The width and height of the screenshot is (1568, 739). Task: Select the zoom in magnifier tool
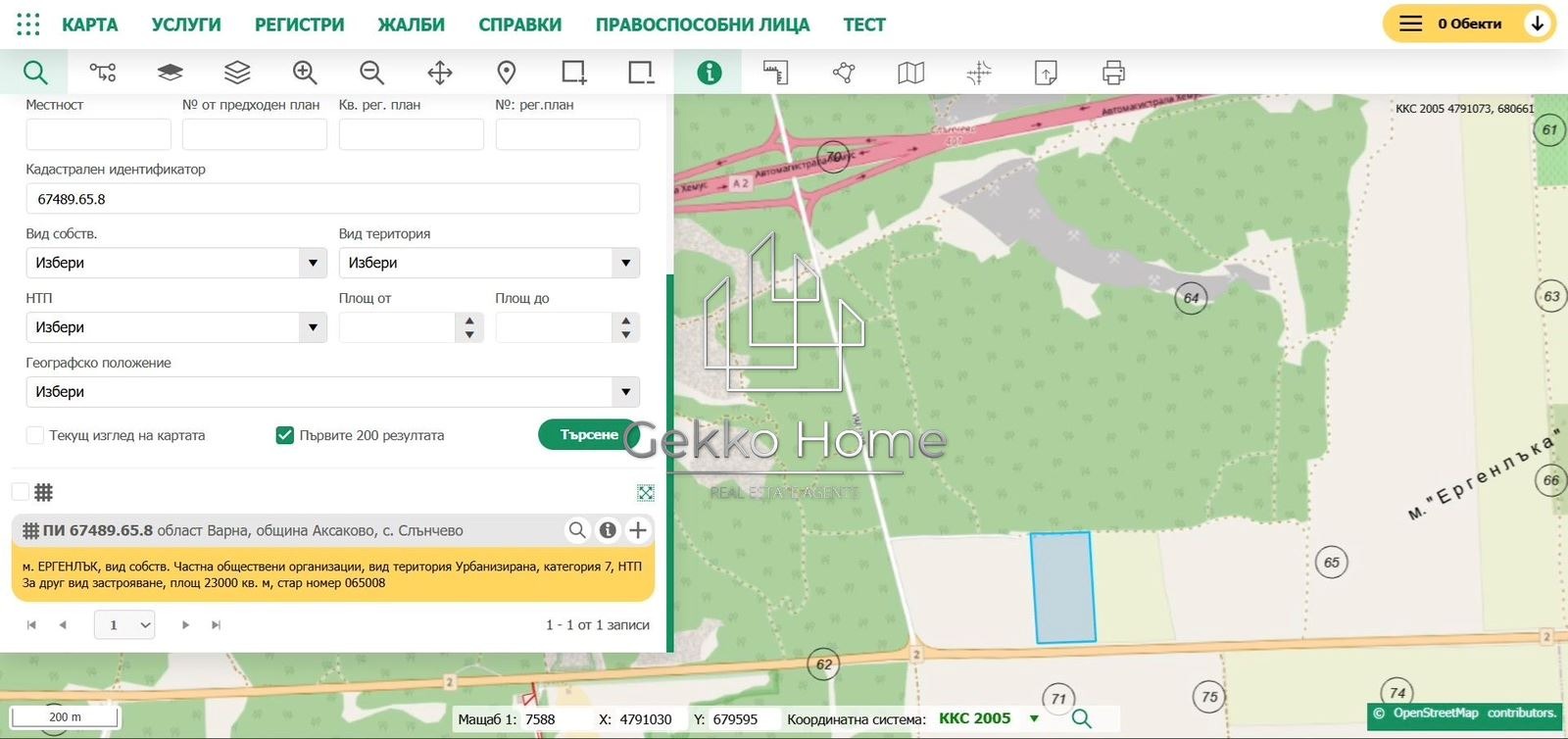click(305, 73)
